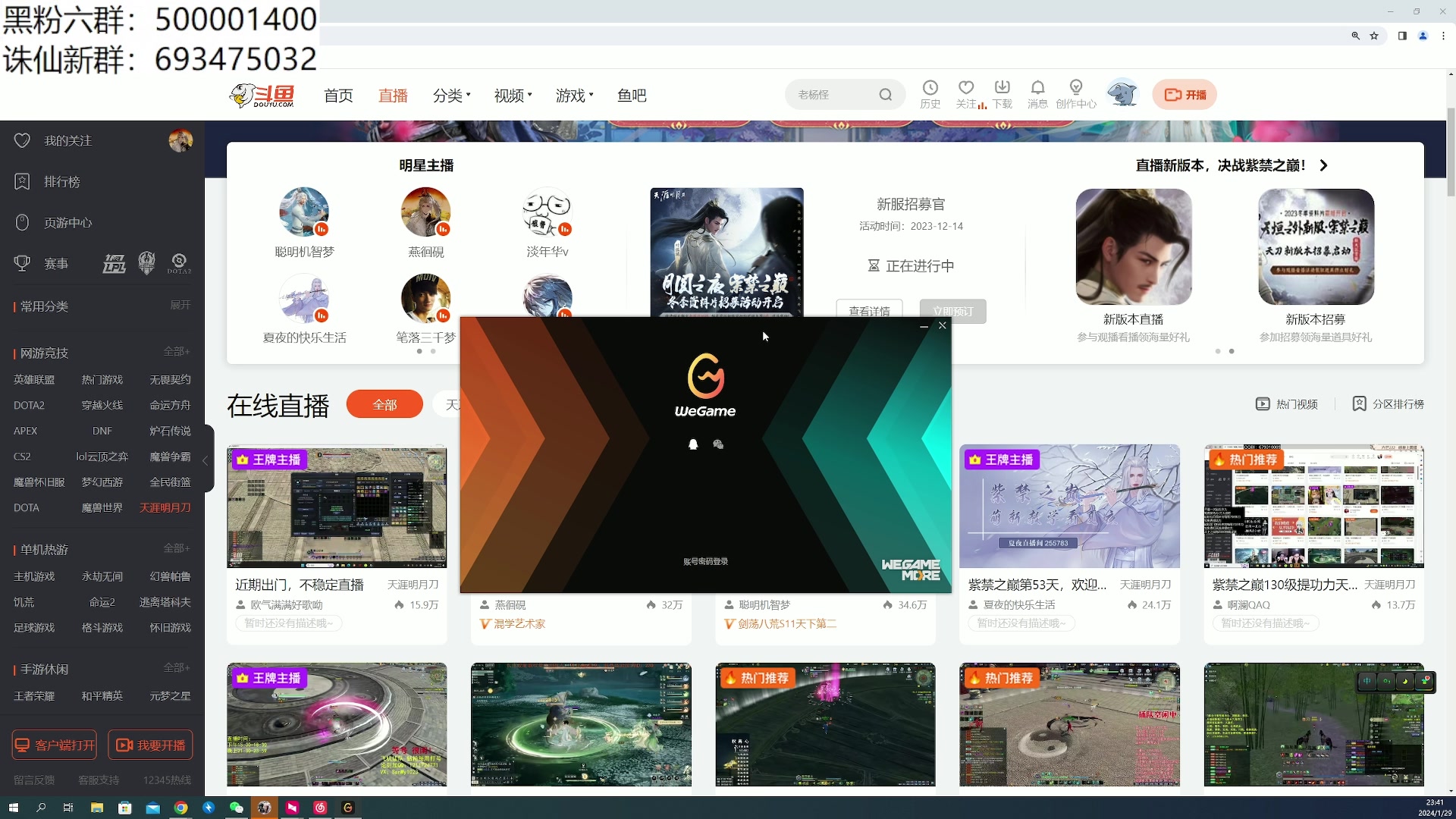
Task: Select the 排行榜 sidebar icon
Action: click(22, 181)
